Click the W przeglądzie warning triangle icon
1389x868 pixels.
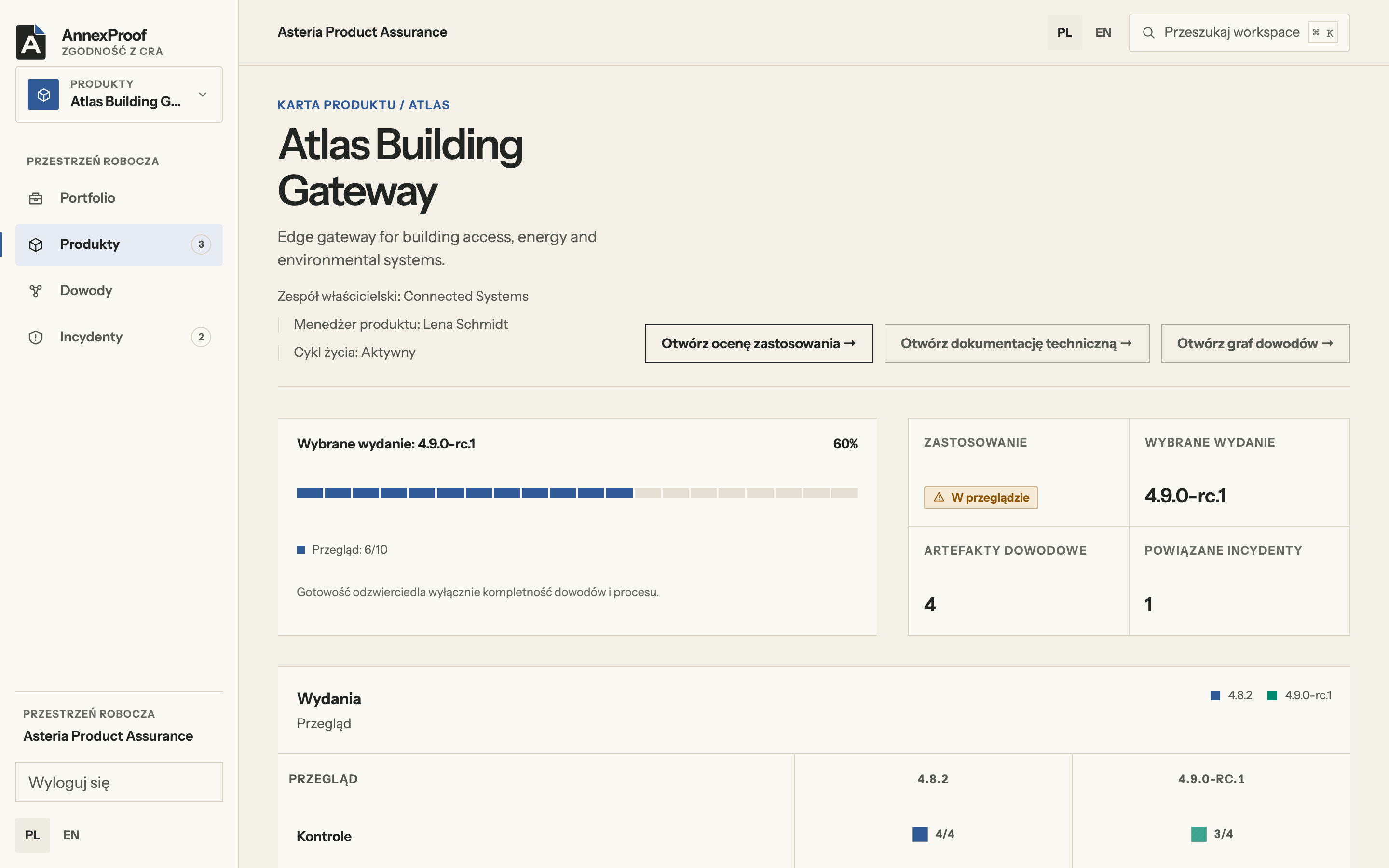[939, 497]
